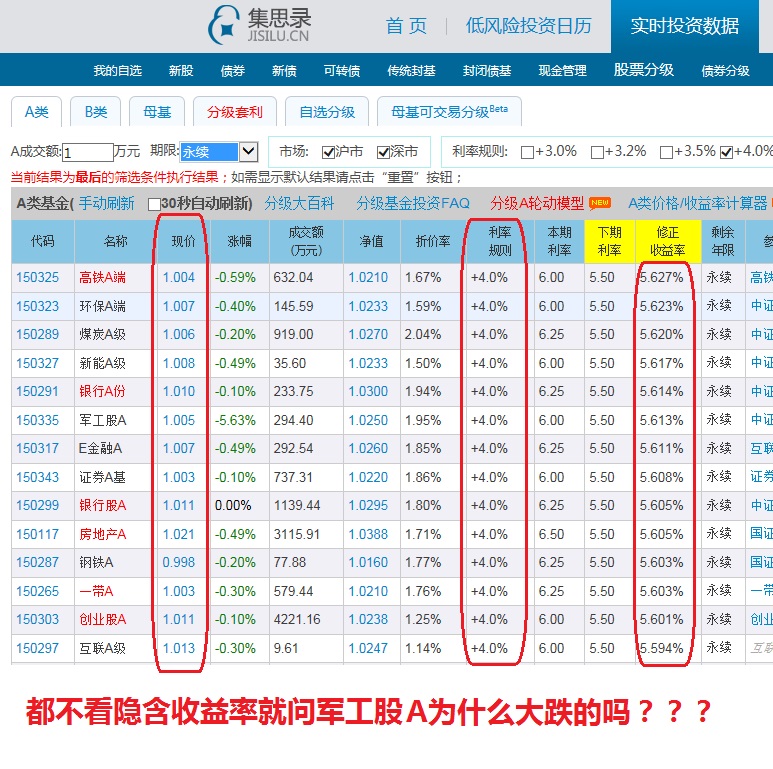Open 首页 in top navigation

tap(406, 26)
